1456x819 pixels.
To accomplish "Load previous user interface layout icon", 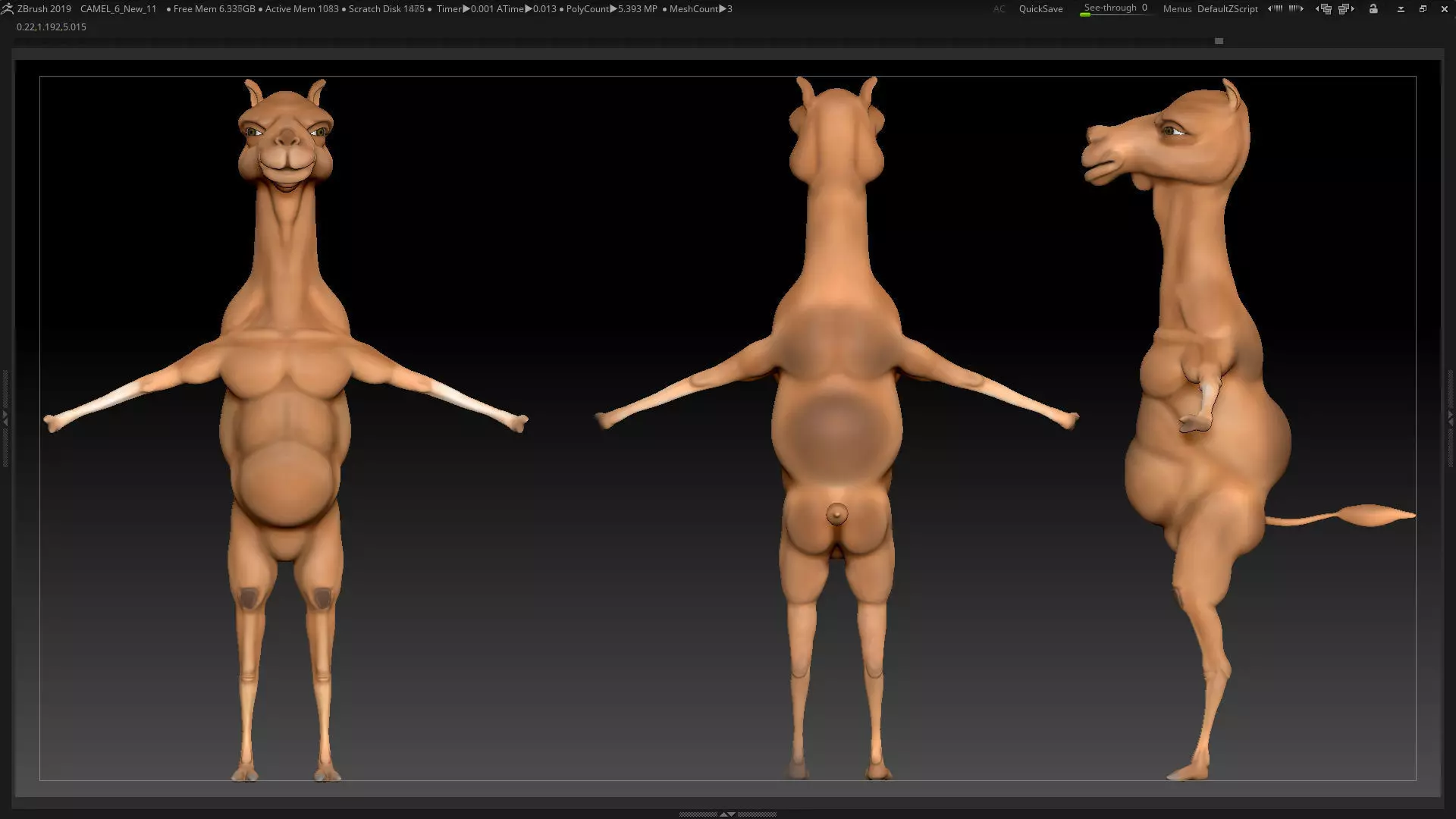I will (x=1324, y=9).
